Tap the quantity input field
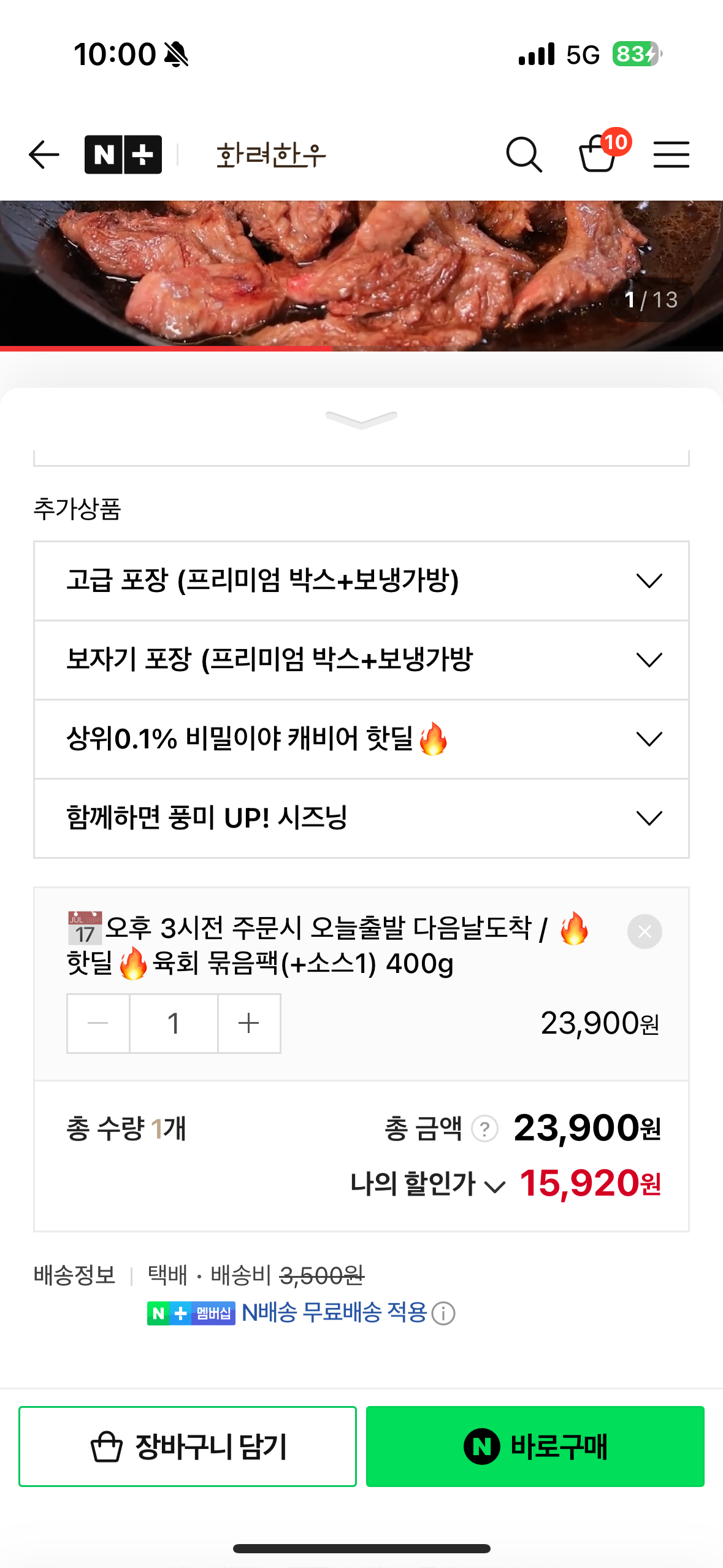The width and height of the screenshot is (723, 1568). [174, 1023]
